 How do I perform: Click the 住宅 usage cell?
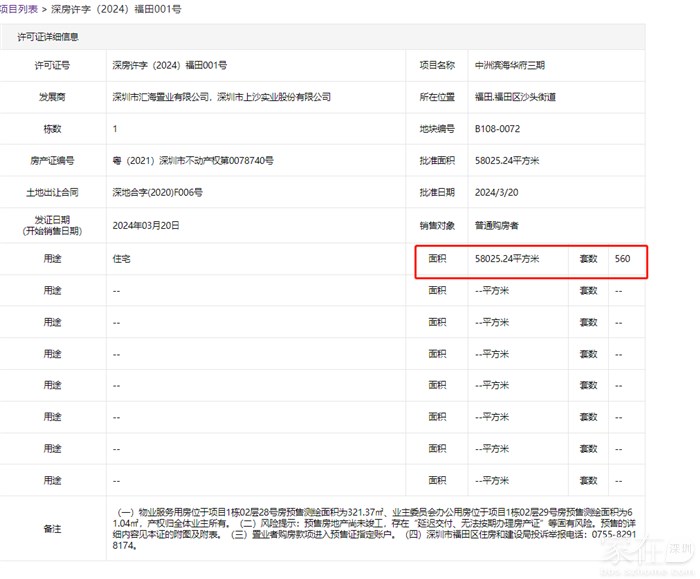point(122,258)
